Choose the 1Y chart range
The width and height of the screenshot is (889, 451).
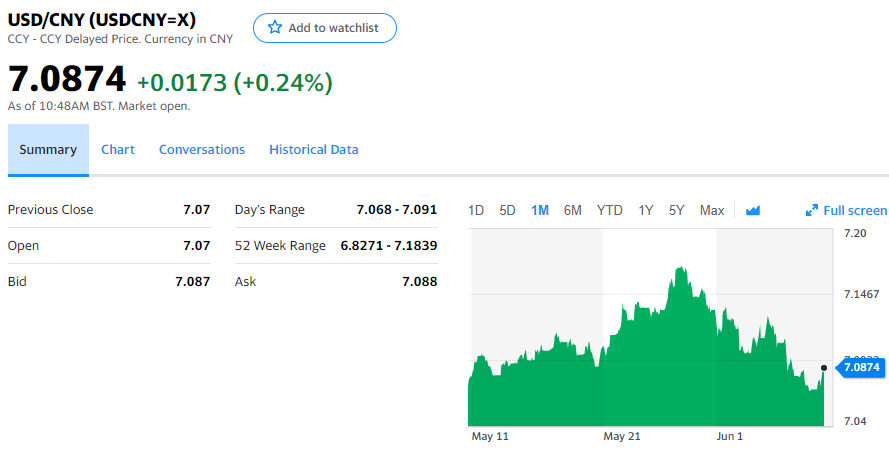point(646,210)
